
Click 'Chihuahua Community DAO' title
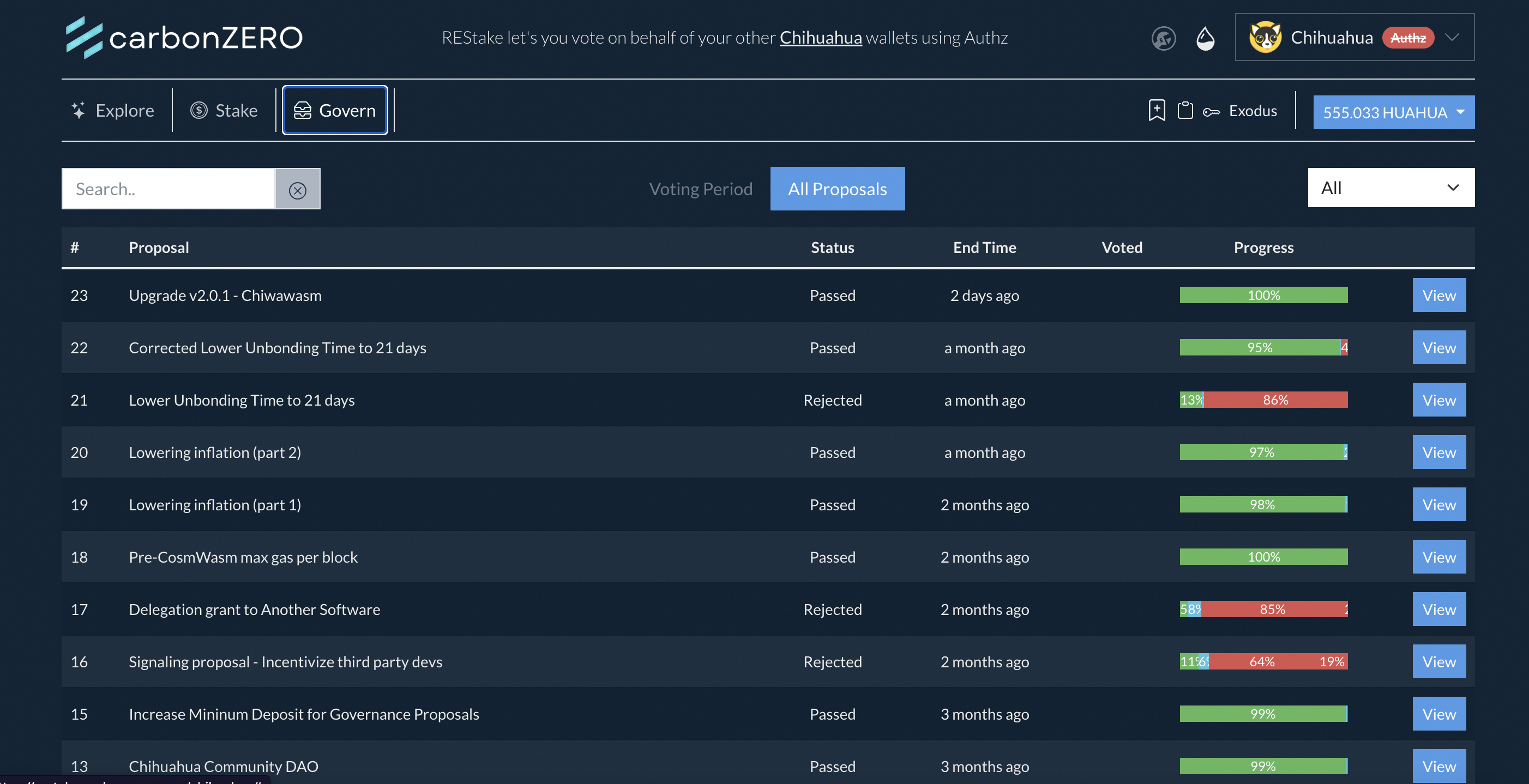pyautogui.click(x=223, y=766)
